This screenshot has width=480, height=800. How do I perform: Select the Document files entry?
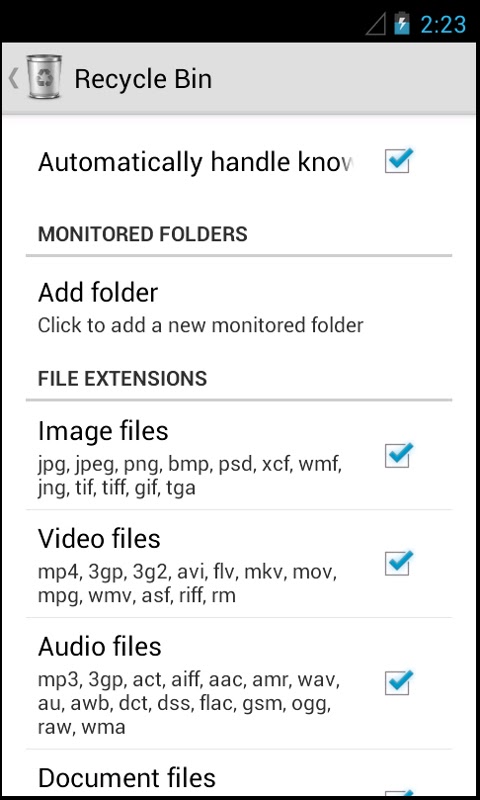tap(239, 773)
